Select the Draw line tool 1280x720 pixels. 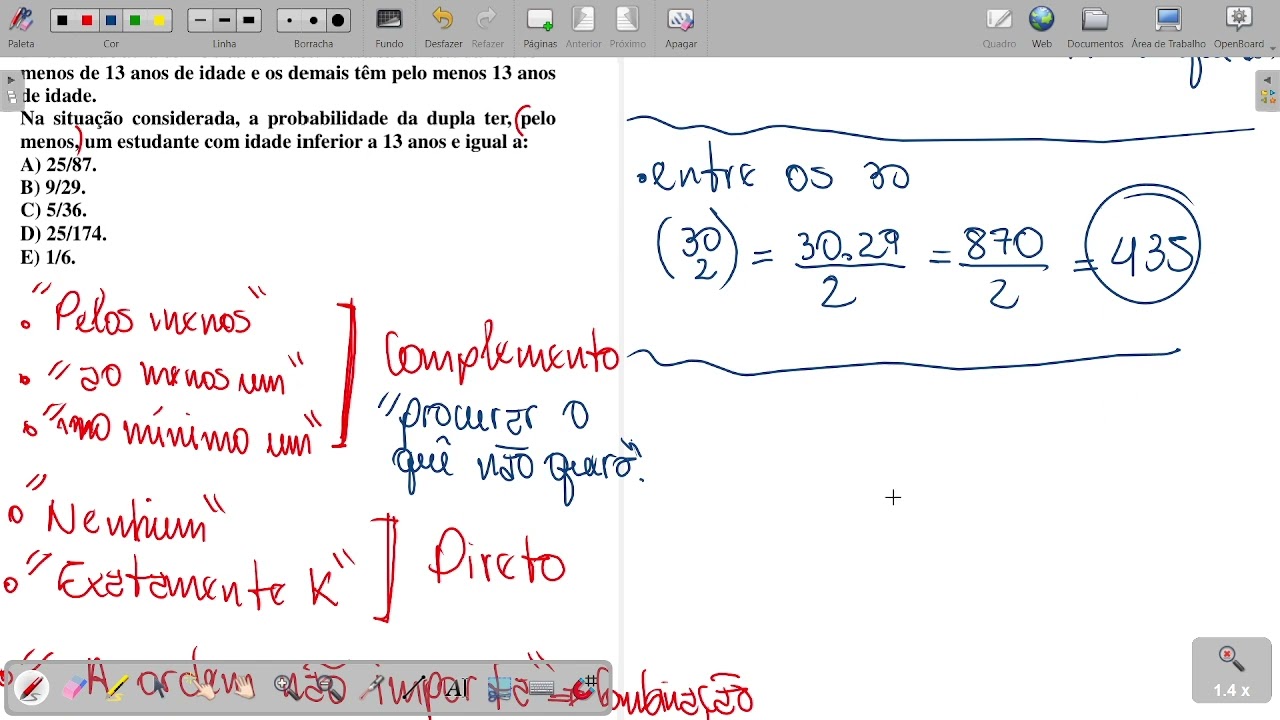tap(414, 687)
